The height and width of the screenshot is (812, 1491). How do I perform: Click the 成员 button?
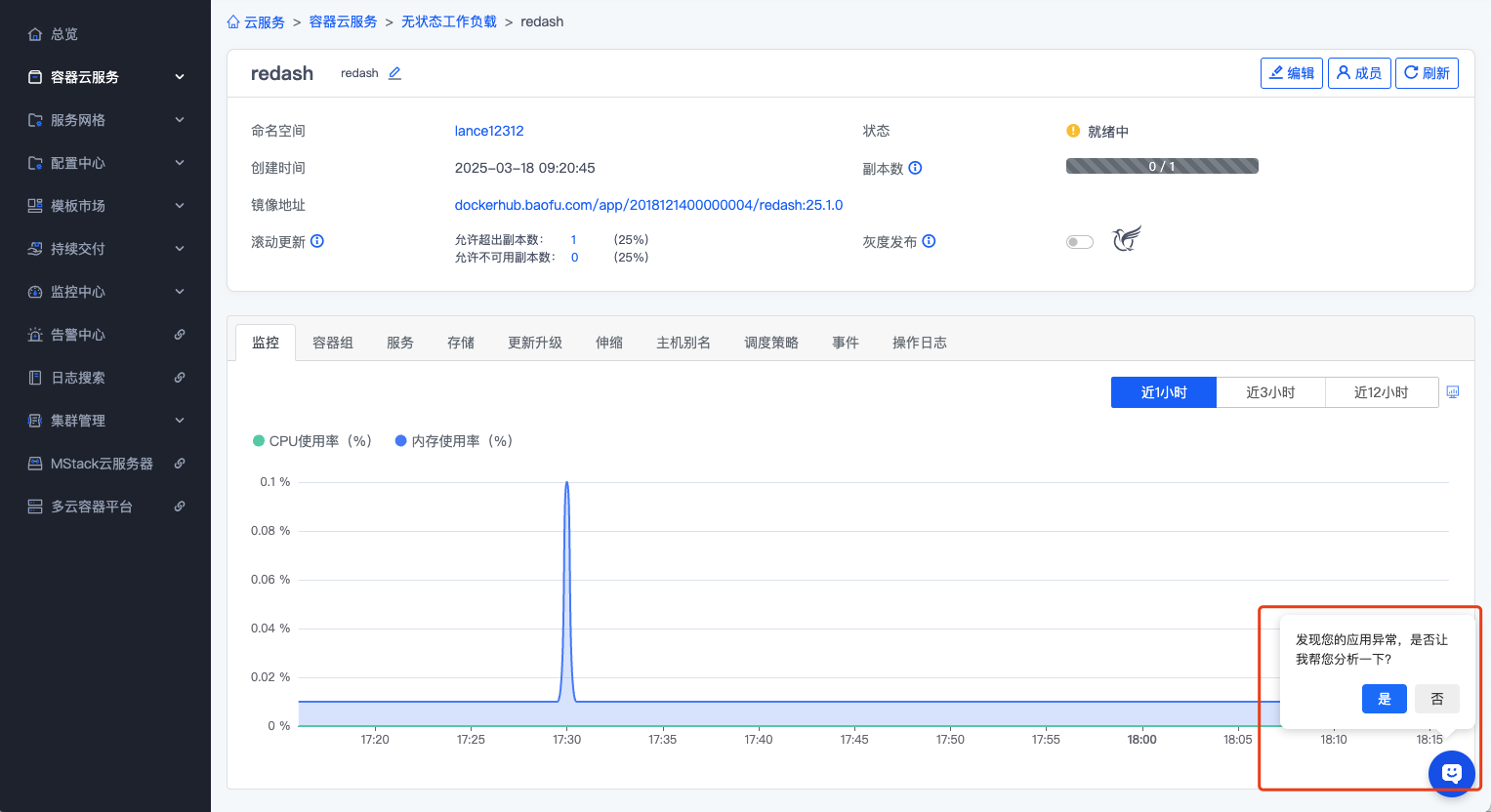(x=1359, y=73)
